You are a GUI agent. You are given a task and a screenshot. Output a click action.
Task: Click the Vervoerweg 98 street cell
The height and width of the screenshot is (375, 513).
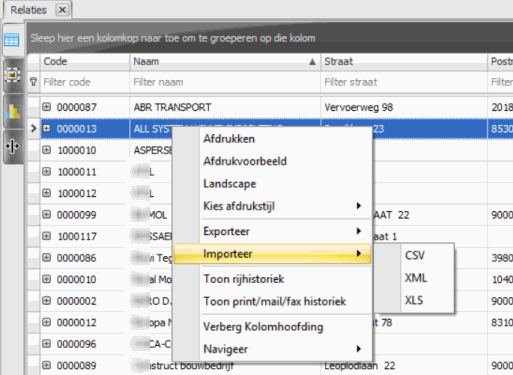click(x=404, y=107)
